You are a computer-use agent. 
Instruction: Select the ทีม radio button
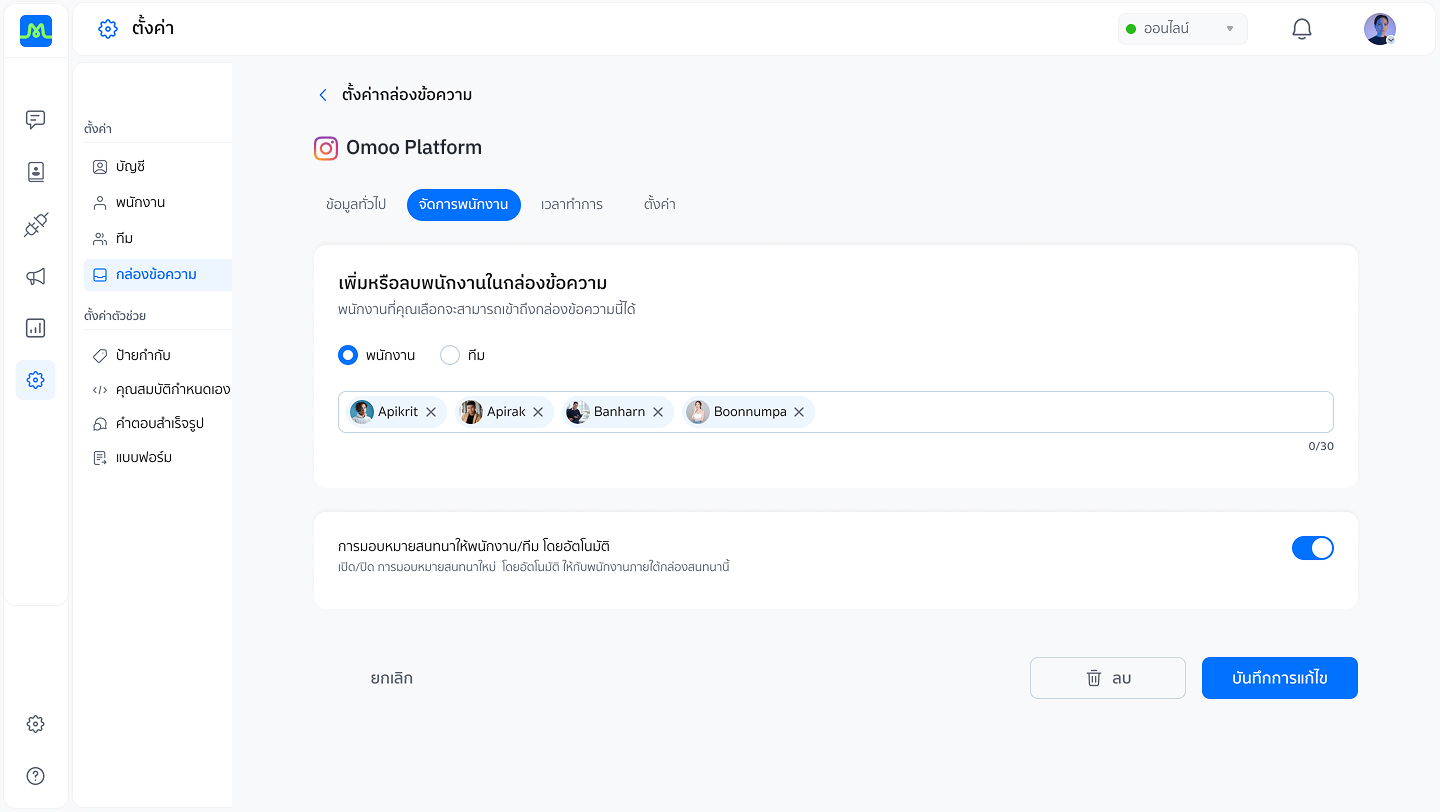click(450, 355)
